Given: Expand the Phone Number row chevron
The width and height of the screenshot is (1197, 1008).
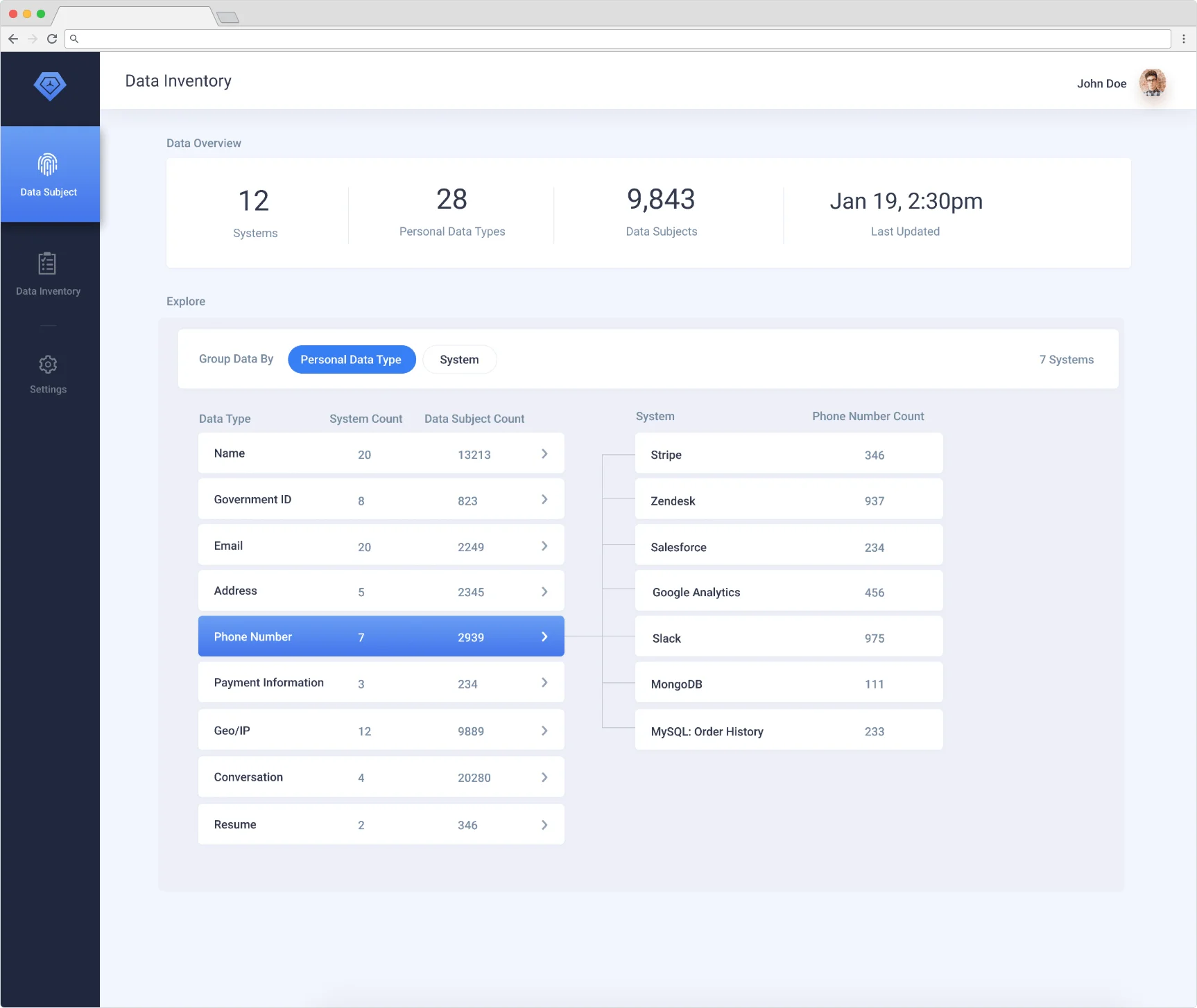Looking at the screenshot, I should coord(544,636).
